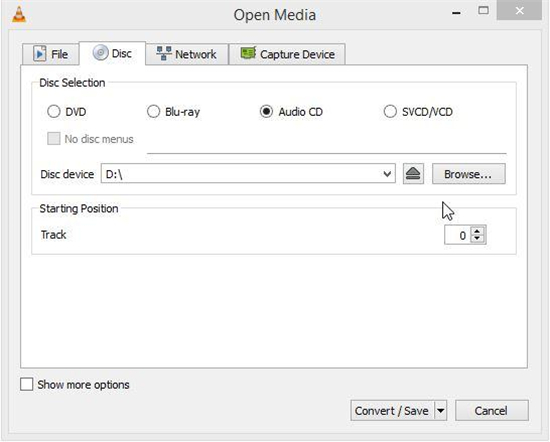Click the Track number input field
This screenshot has height=442, width=550.
point(458,235)
